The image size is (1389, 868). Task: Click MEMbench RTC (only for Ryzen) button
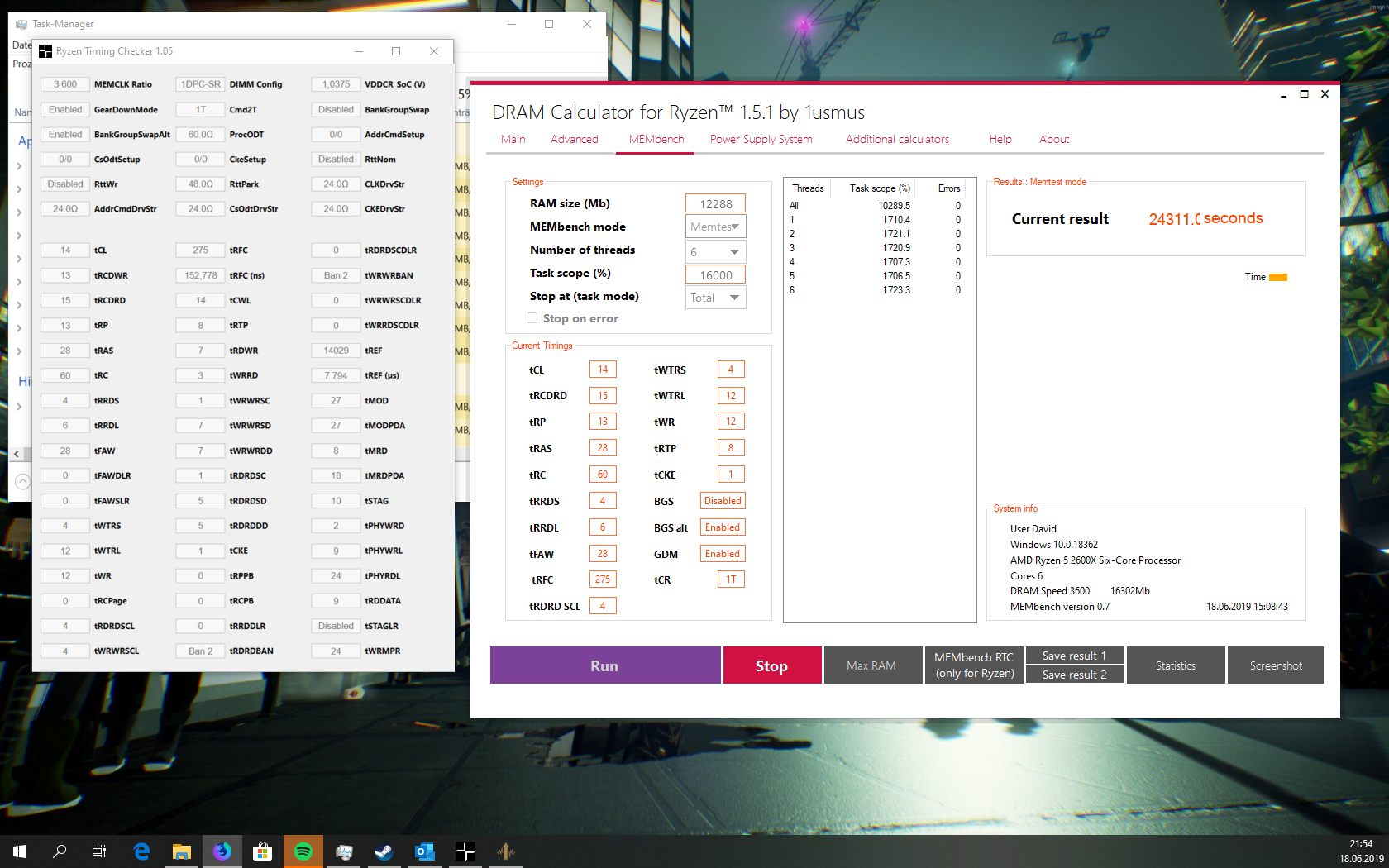[974, 665]
